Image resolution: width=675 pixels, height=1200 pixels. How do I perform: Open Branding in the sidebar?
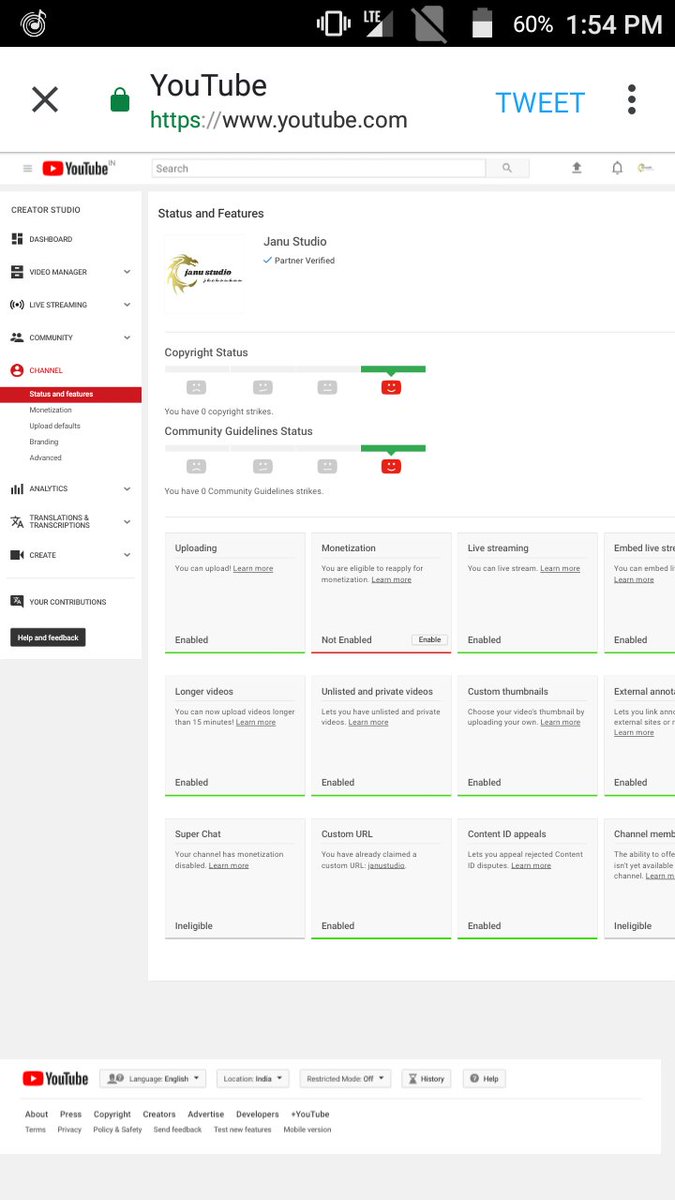coord(44,442)
